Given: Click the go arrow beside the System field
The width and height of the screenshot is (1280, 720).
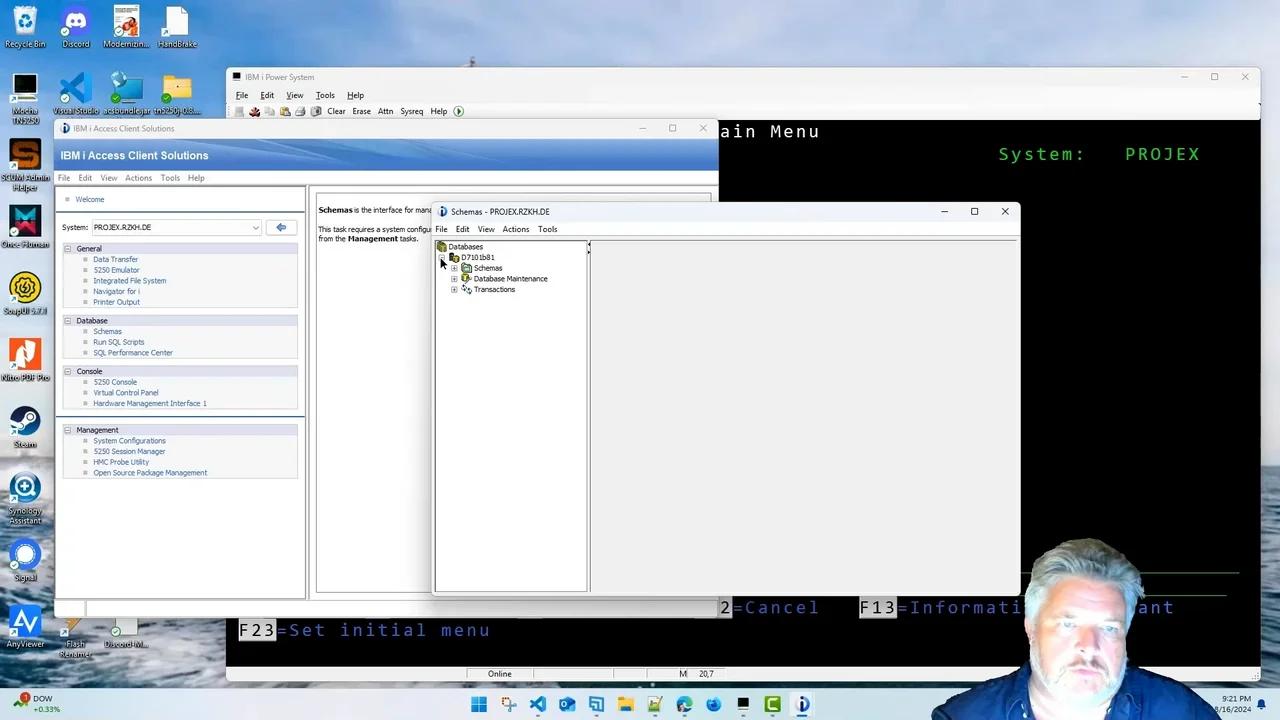Looking at the screenshot, I should (x=281, y=227).
